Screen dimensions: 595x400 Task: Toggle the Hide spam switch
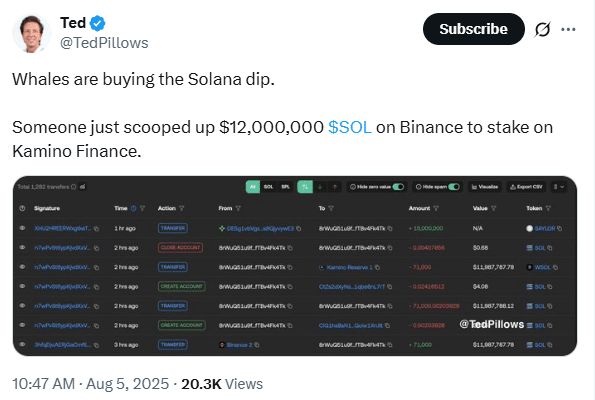(454, 187)
